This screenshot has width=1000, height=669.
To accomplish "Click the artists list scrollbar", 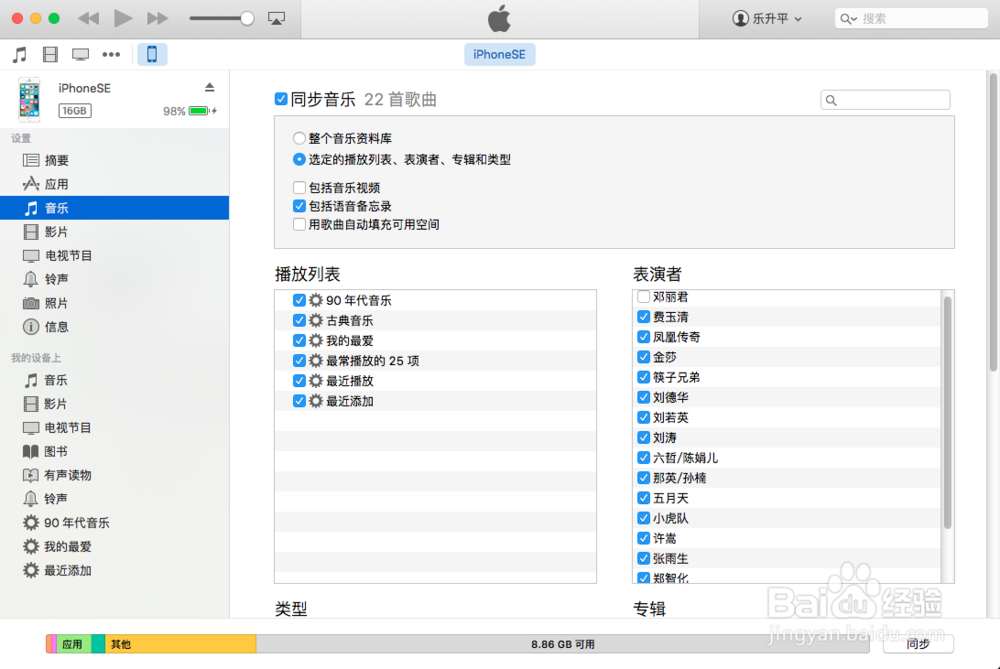I will 947,412.
